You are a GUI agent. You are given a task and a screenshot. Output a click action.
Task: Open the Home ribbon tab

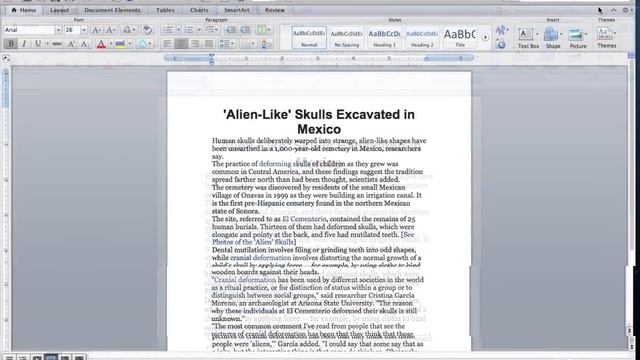click(x=24, y=10)
